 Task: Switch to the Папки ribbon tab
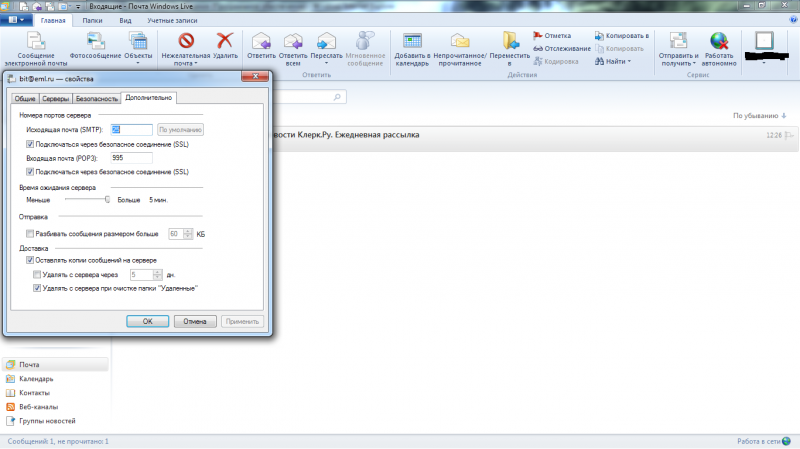(92, 20)
